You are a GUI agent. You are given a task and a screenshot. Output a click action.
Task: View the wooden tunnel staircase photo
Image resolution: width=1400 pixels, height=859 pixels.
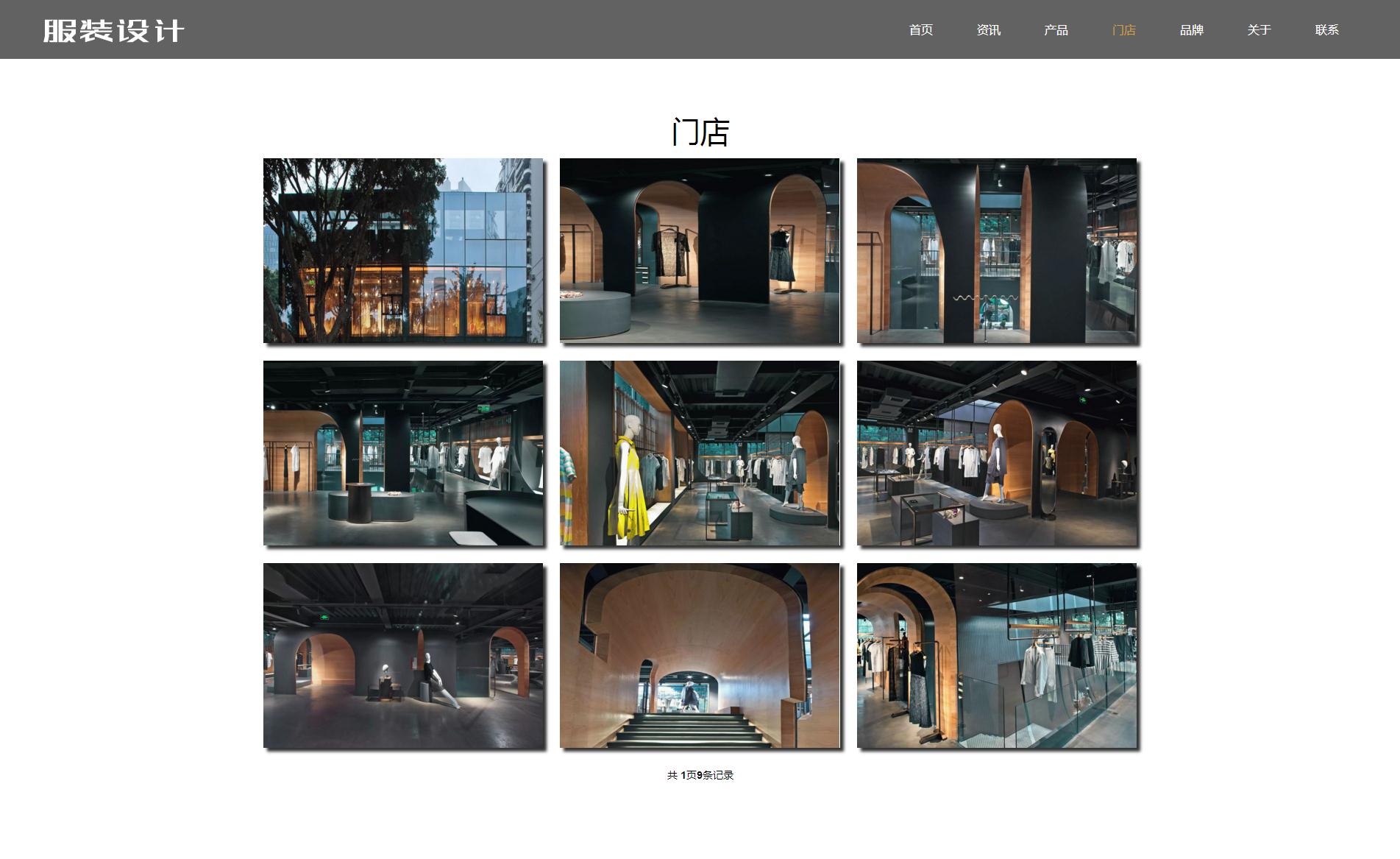700,655
